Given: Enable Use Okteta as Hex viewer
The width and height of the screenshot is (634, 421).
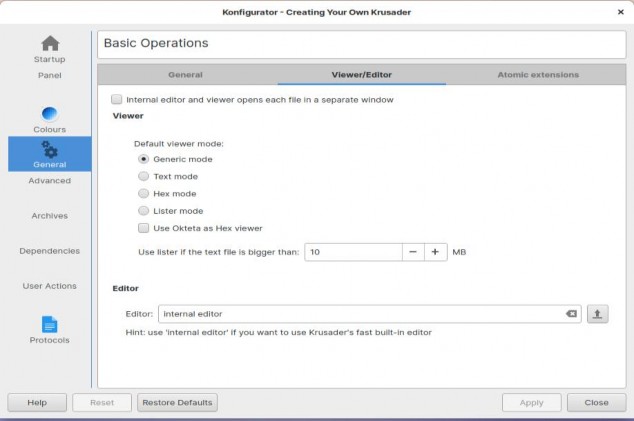Looking at the screenshot, I should pos(144,228).
